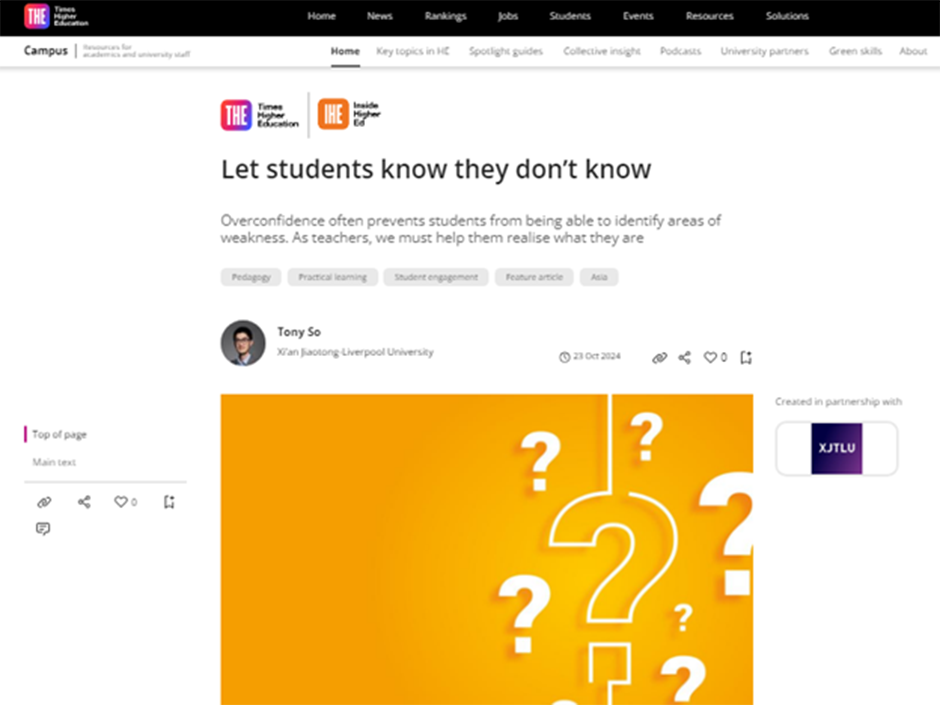This screenshot has width=940, height=705.
Task: Select Key topics in HE tab
Action: click(x=412, y=51)
